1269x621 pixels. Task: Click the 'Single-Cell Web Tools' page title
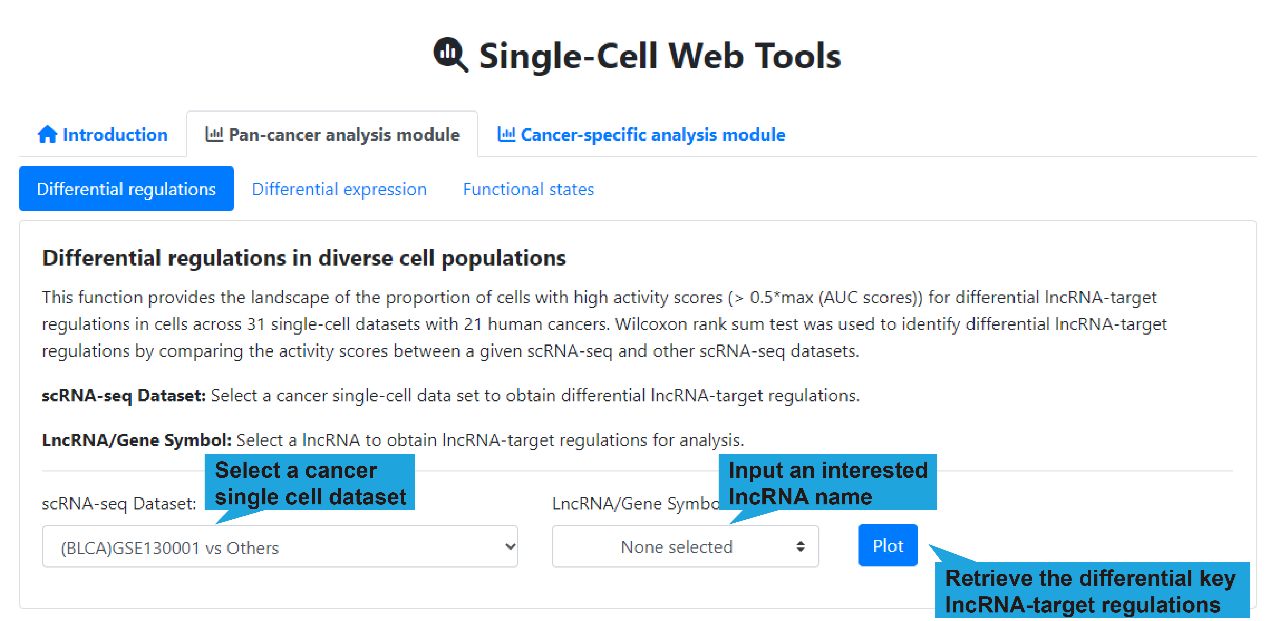(x=659, y=55)
